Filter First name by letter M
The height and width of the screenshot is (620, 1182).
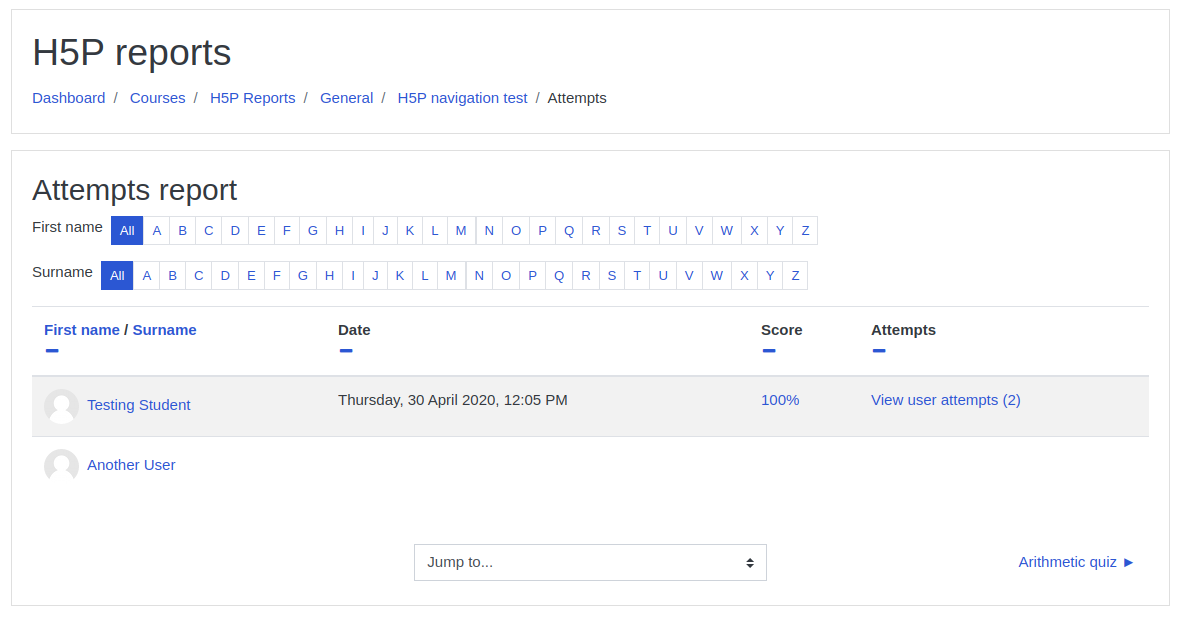tap(461, 231)
